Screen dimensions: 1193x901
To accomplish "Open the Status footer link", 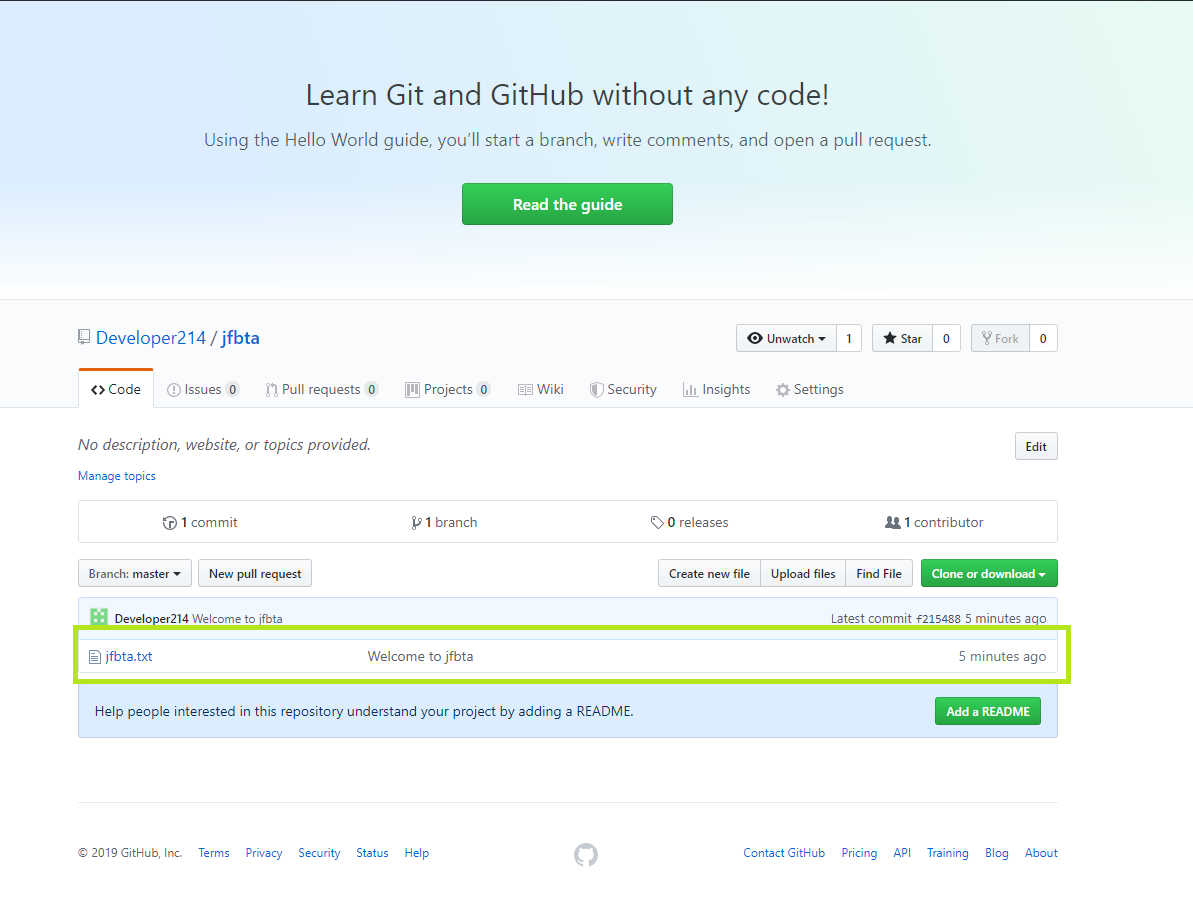I will pos(372,853).
